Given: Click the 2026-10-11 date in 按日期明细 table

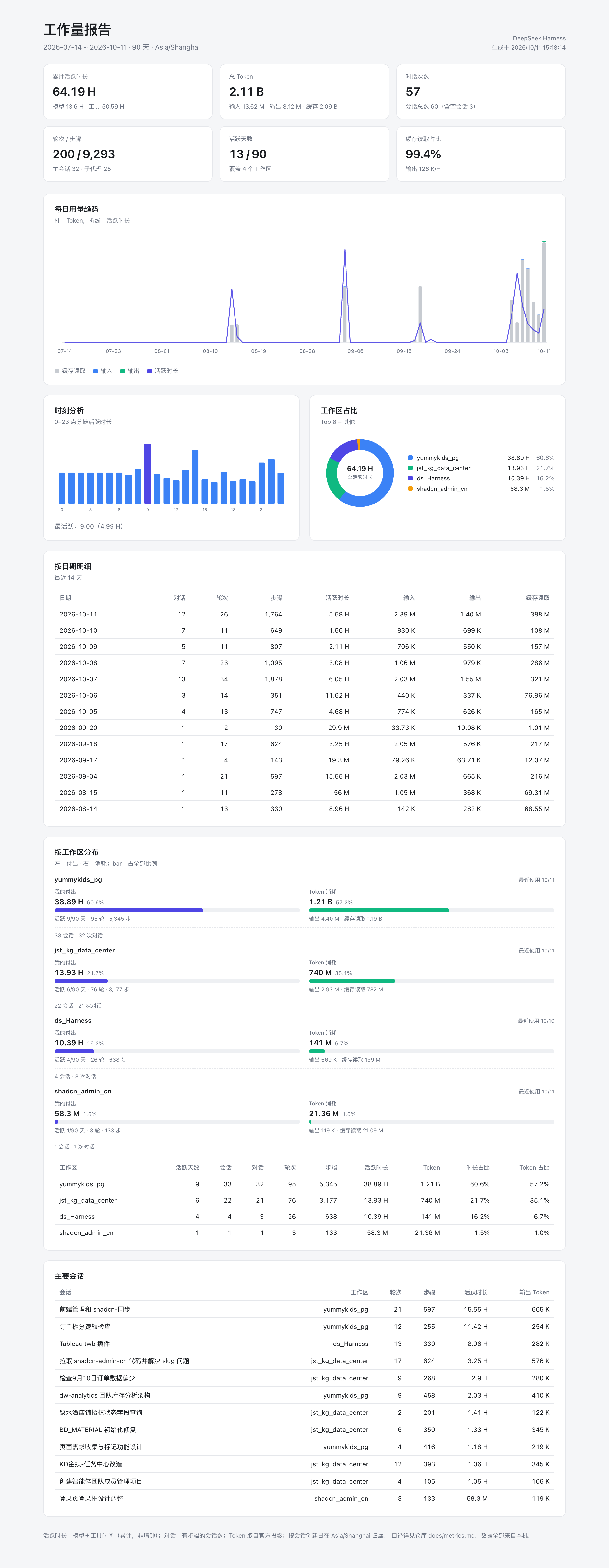Looking at the screenshot, I should click(79, 614).
